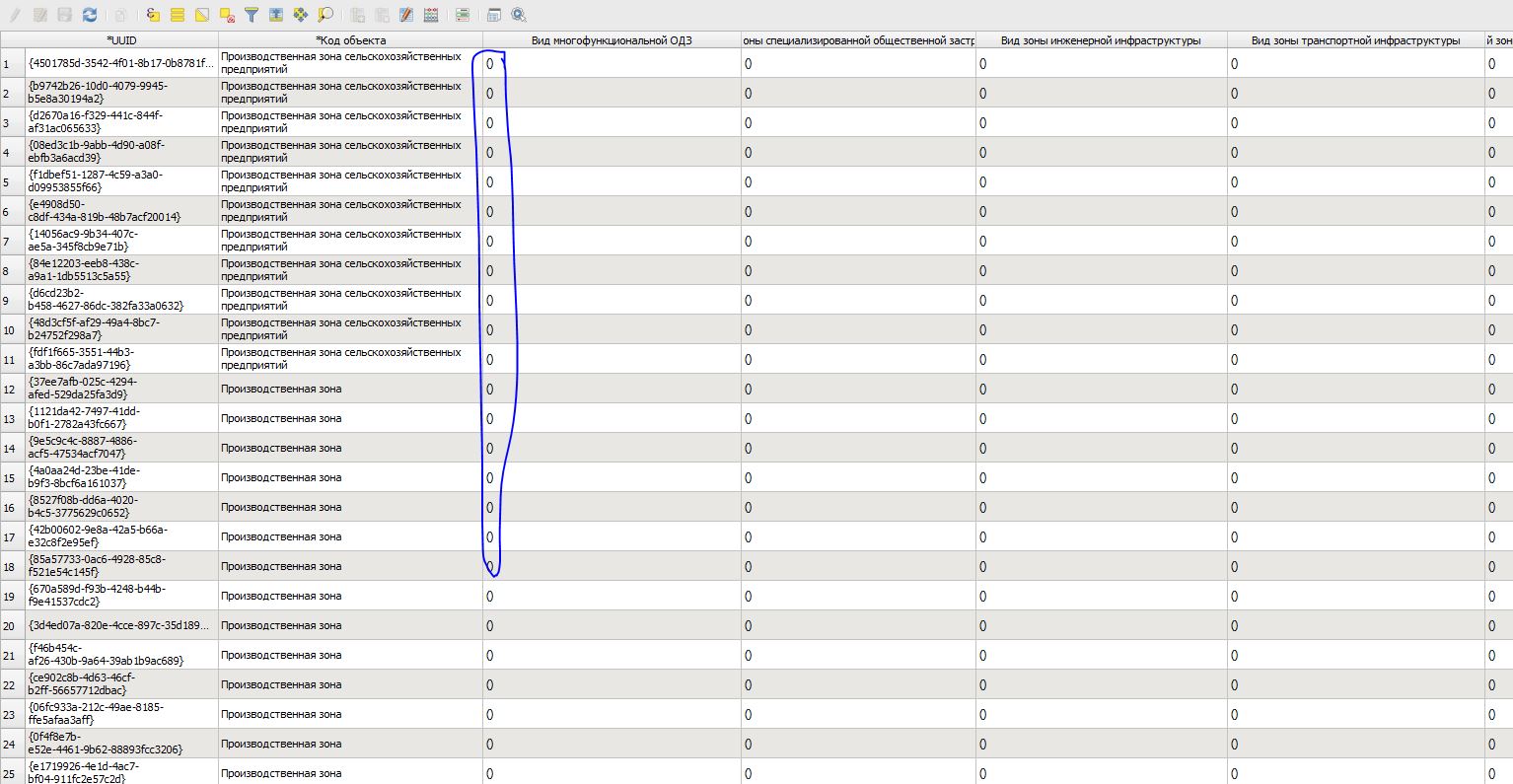Click row 19 Производственная зона cell

350,596
